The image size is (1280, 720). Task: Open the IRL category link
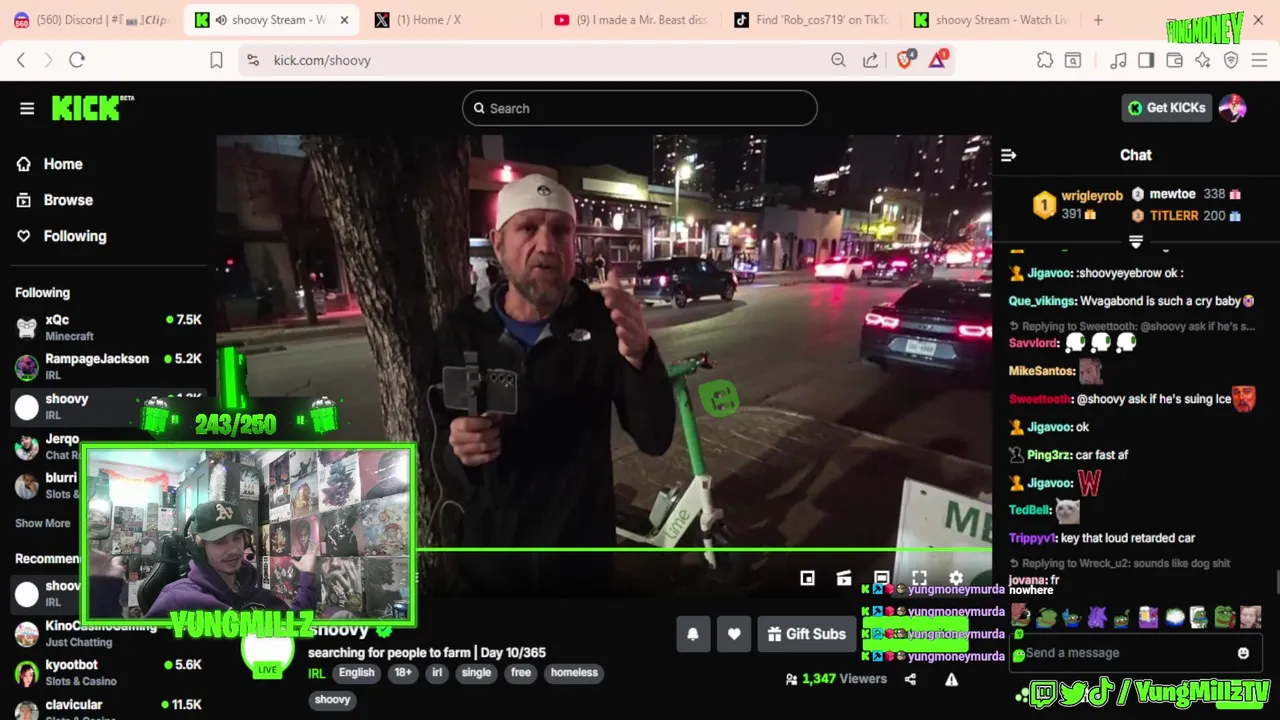[316, 673]
